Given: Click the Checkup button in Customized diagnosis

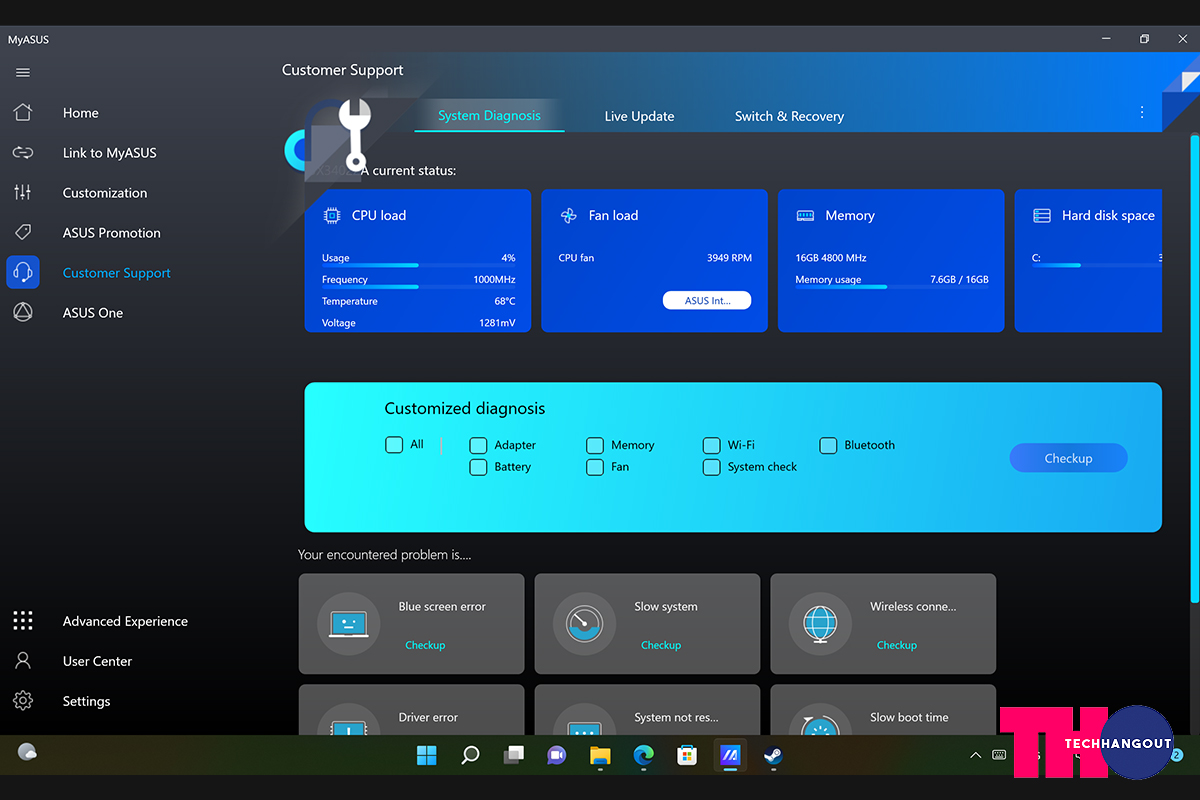Looking at the screenshot, I should point(1068,458).
